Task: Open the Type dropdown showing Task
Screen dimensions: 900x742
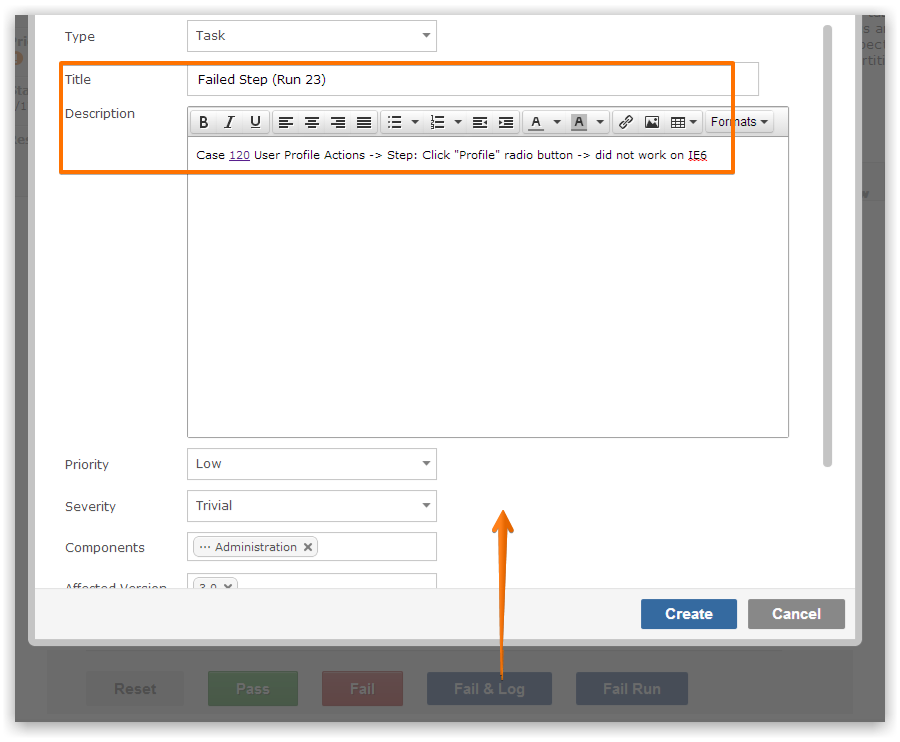Action: [x=312, y=36]
